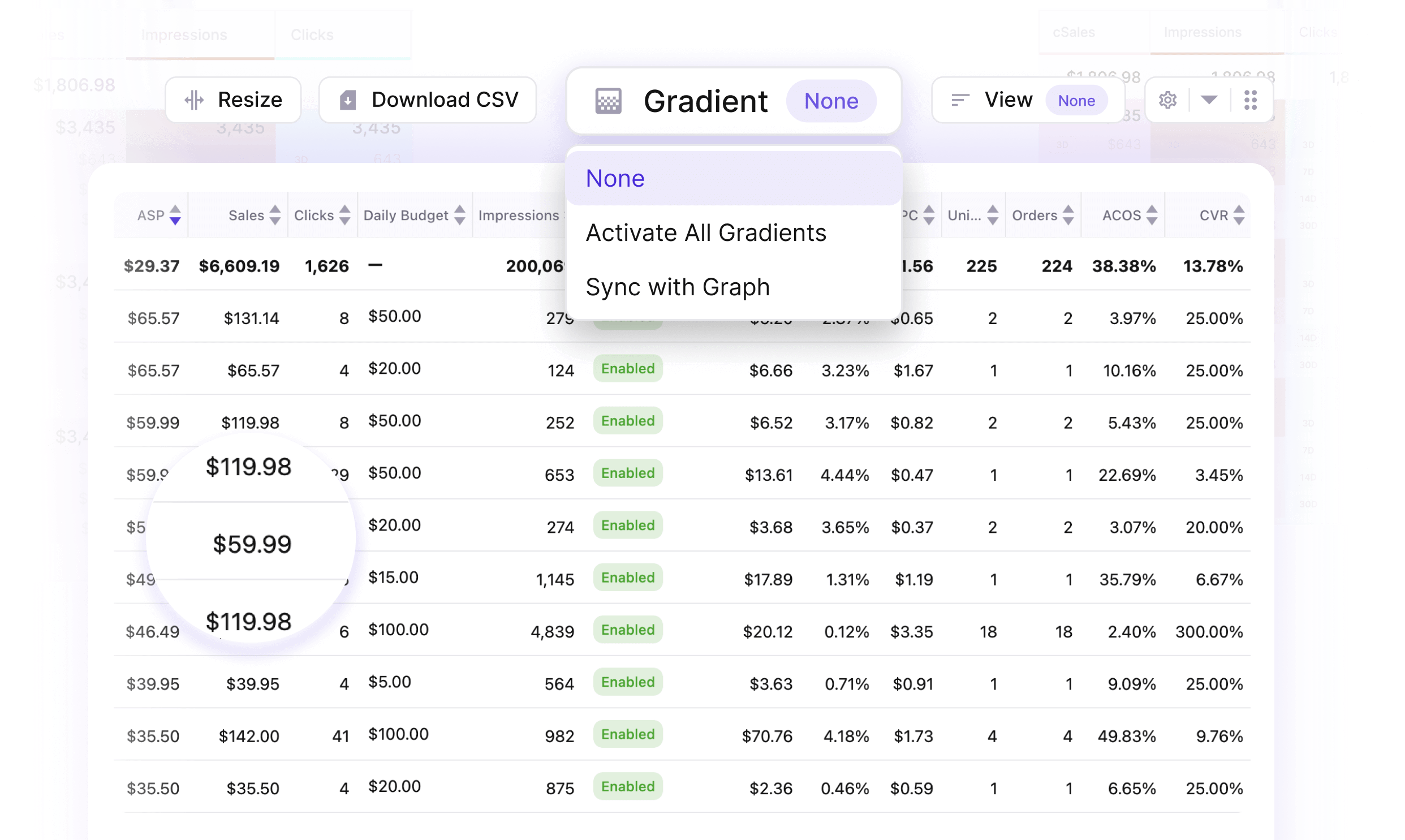The image size is (1405, 840).
Task: Click clicks value 41
Action: click(x=341, y=736)
